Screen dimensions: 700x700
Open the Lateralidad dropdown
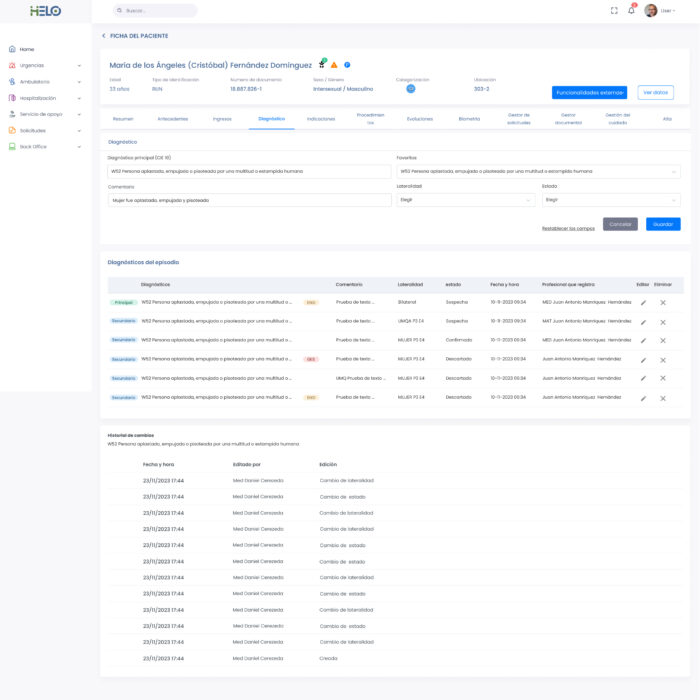tap(466, 200)
